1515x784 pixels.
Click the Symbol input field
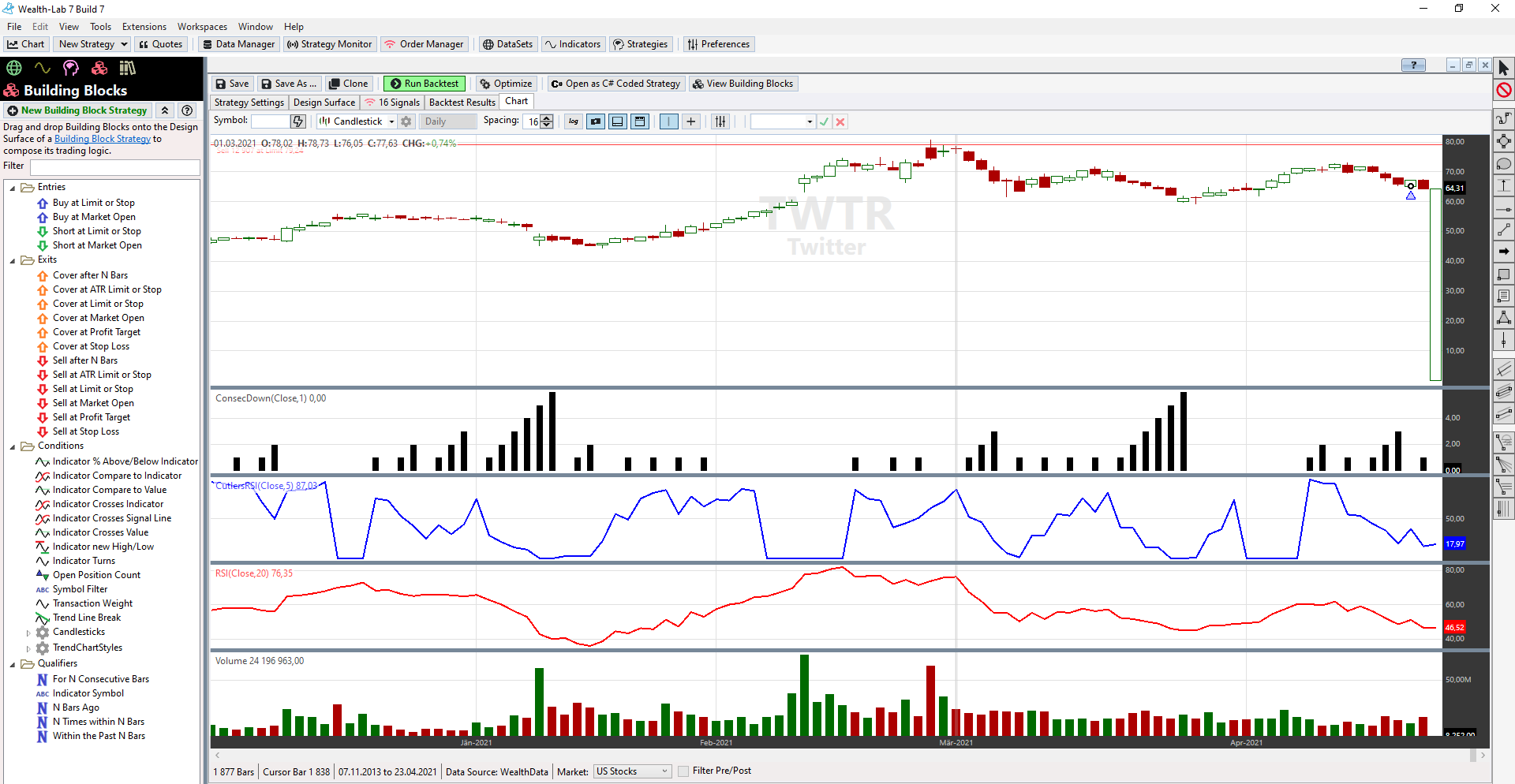point(270,121)
